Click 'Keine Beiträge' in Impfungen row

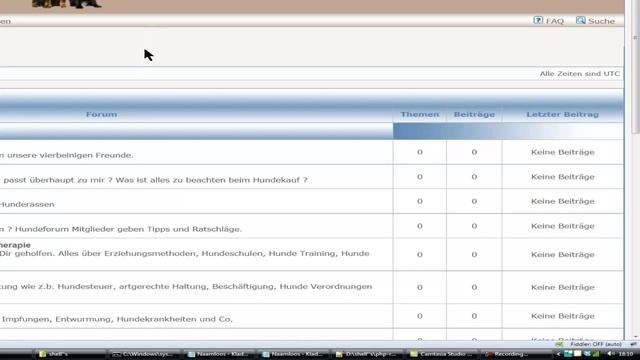pos(563,316)
